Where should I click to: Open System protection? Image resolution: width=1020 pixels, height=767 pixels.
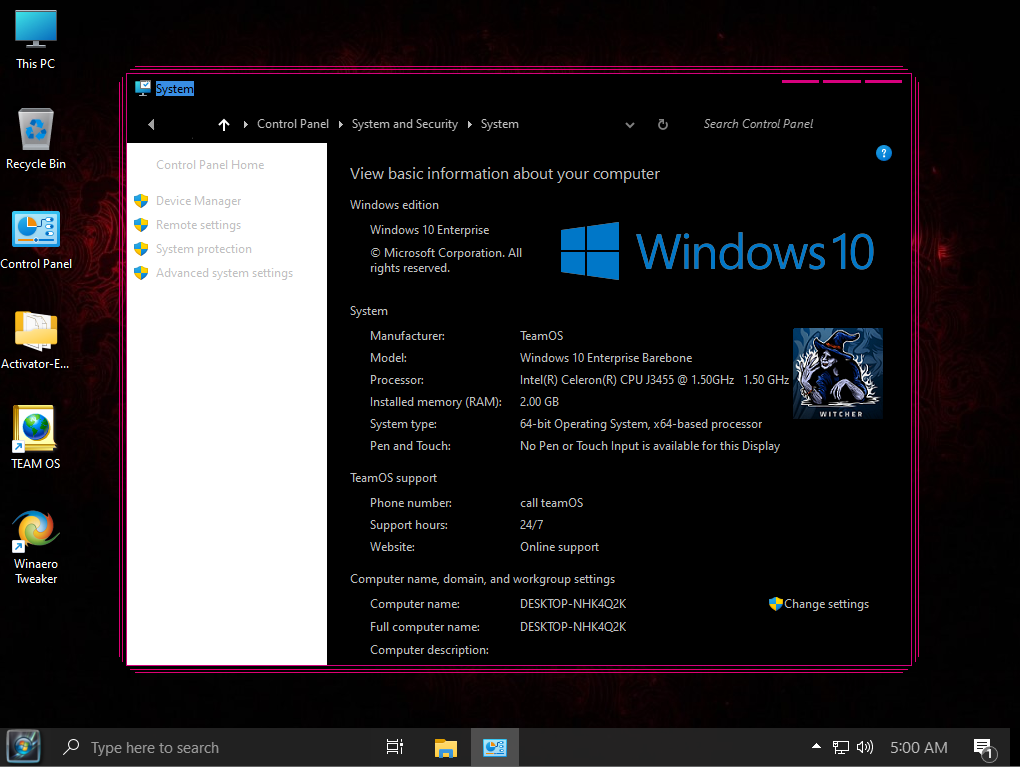pos(204,249)
